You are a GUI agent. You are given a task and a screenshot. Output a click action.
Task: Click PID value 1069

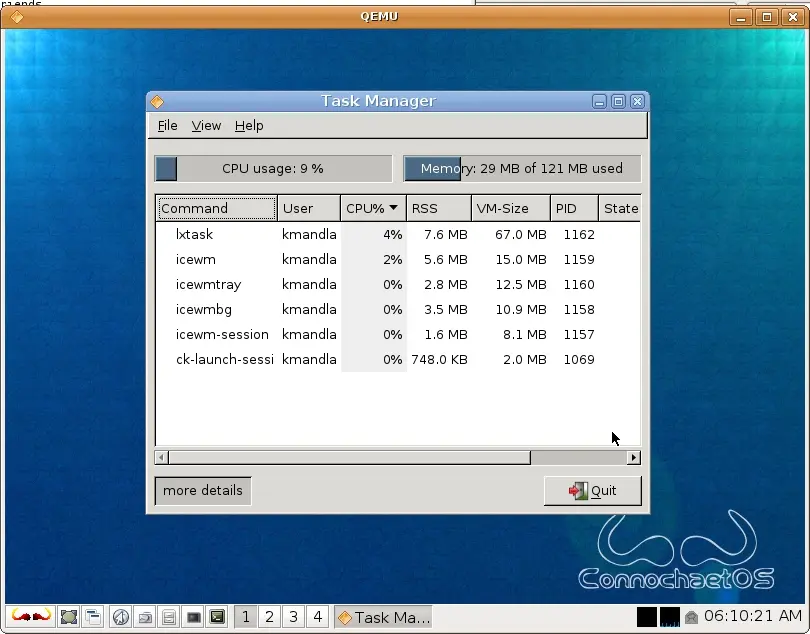579,360
